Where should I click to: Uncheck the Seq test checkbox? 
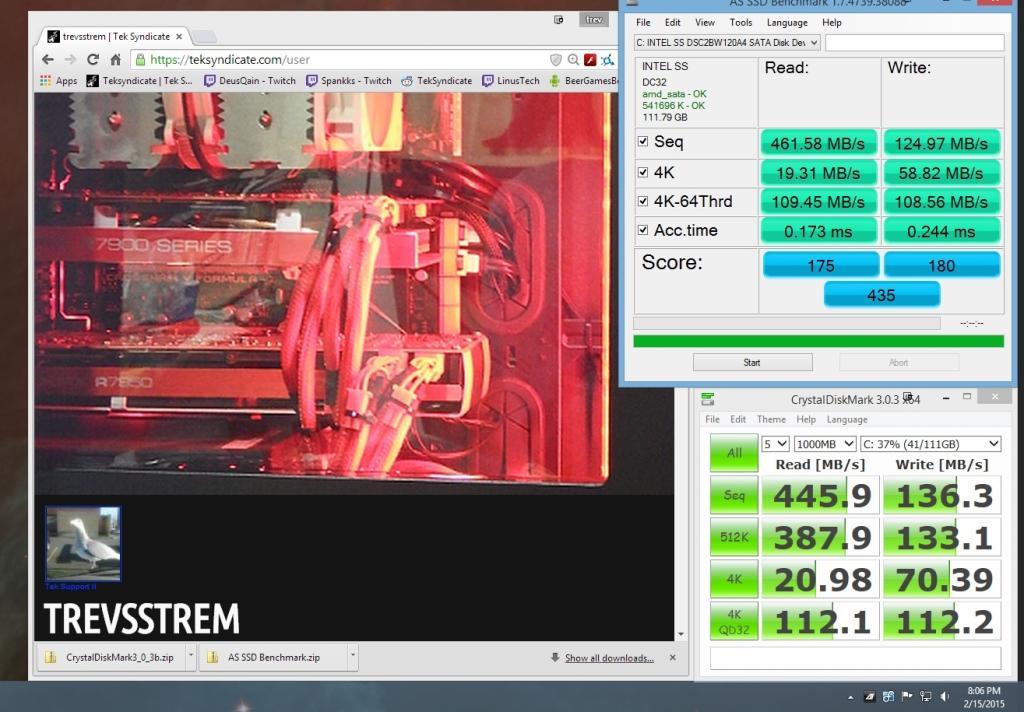pos(643,142)
